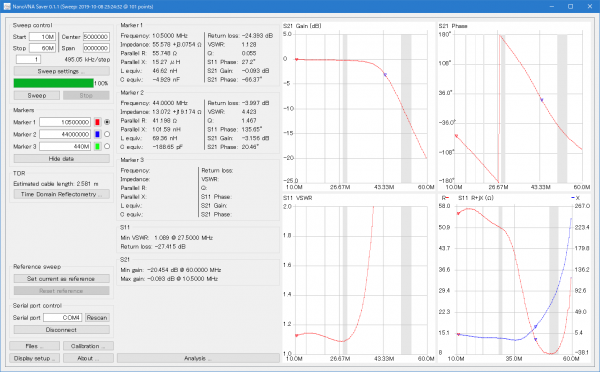
Task: Click the 495.05 kHz/step label
Action: [87, 60]
